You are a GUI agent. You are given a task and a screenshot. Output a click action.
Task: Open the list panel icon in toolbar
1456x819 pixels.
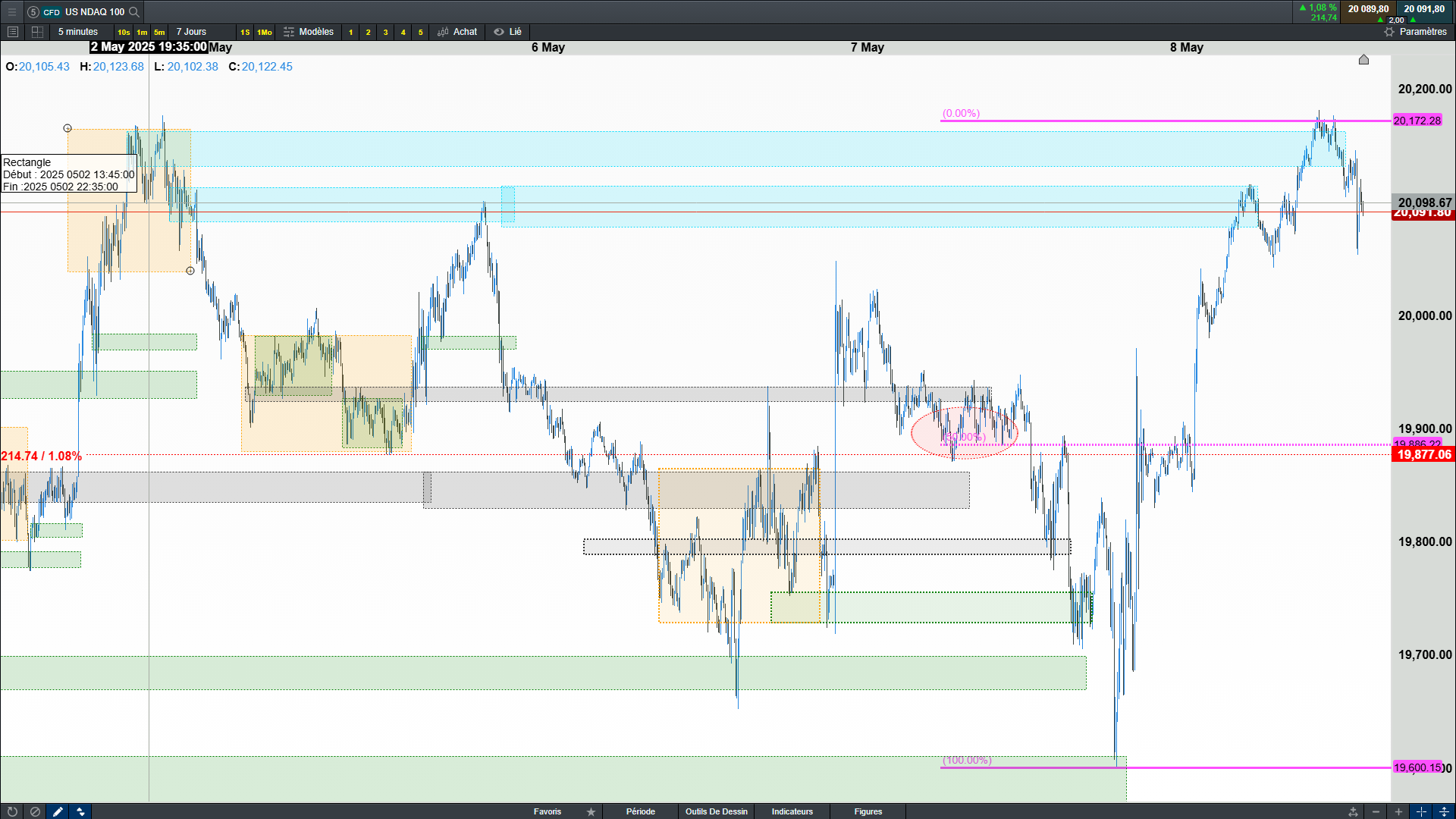(12, 32)
